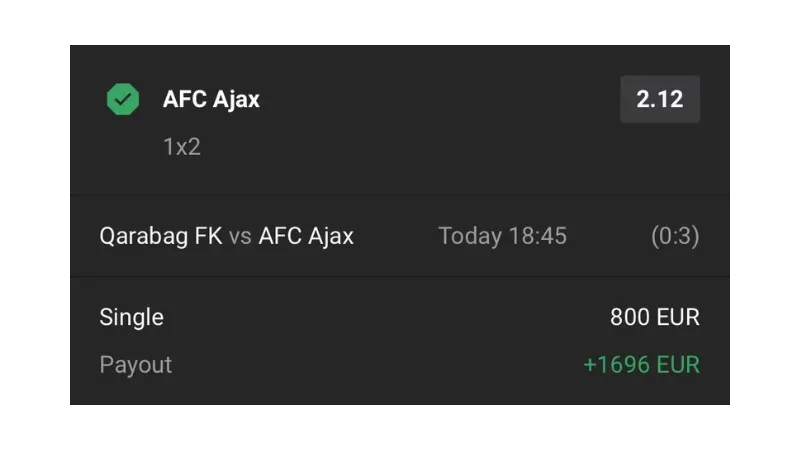Click the Single bet type label

[132, 317]
